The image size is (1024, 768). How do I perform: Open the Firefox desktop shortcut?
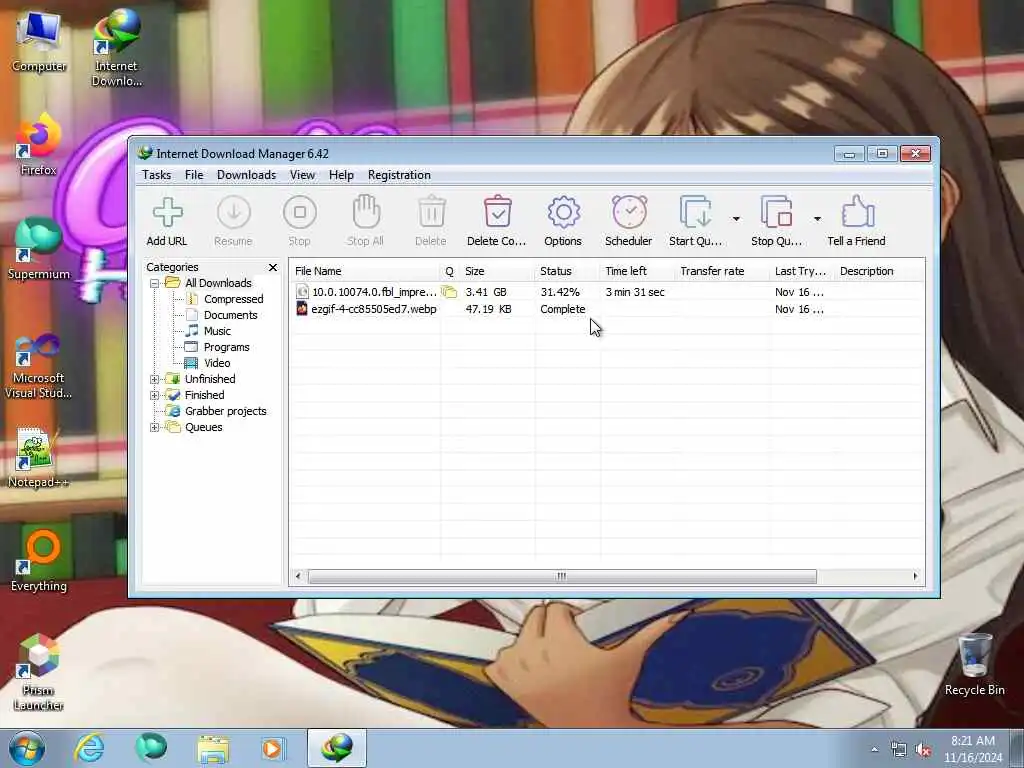coord(39,145)
